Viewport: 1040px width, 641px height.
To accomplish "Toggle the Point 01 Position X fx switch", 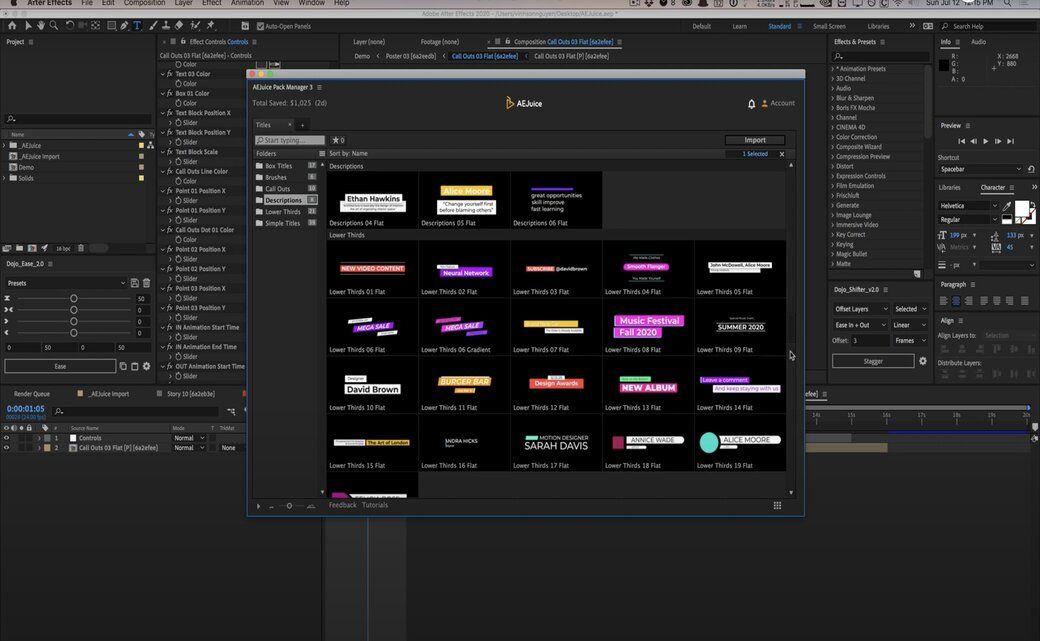I will tap(170, 191).
